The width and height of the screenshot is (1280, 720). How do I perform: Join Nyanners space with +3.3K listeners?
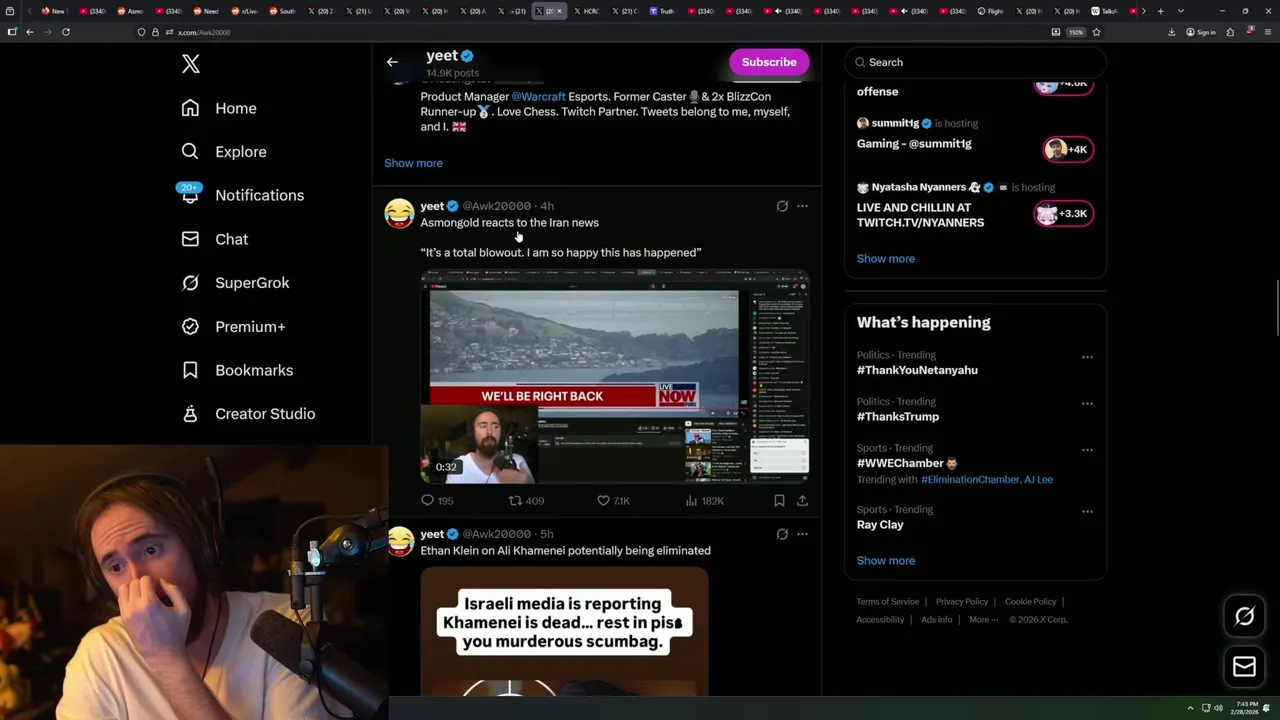click(x=1063, y=214)
